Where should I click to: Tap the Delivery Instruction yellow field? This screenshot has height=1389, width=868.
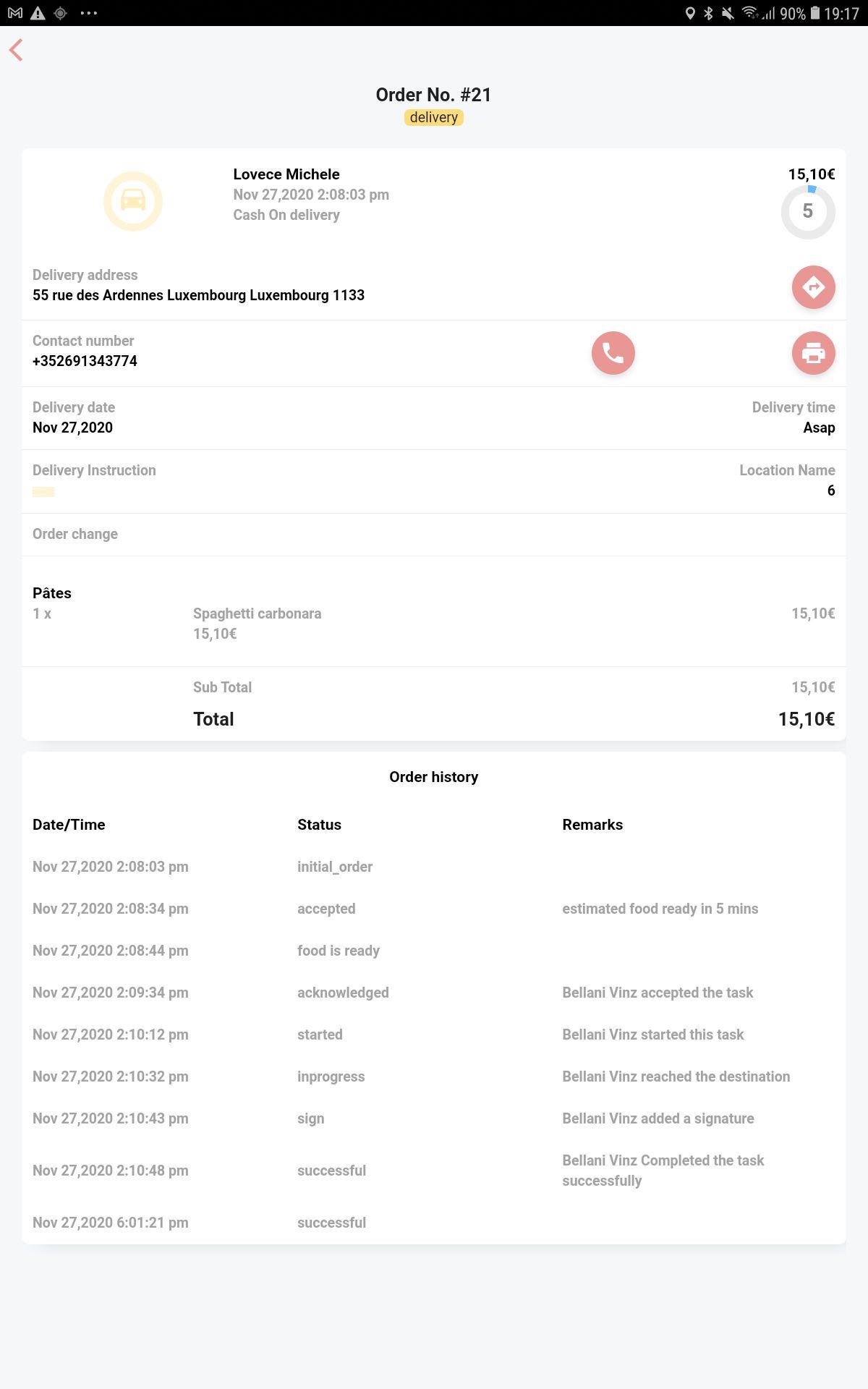tap(43, 492)
